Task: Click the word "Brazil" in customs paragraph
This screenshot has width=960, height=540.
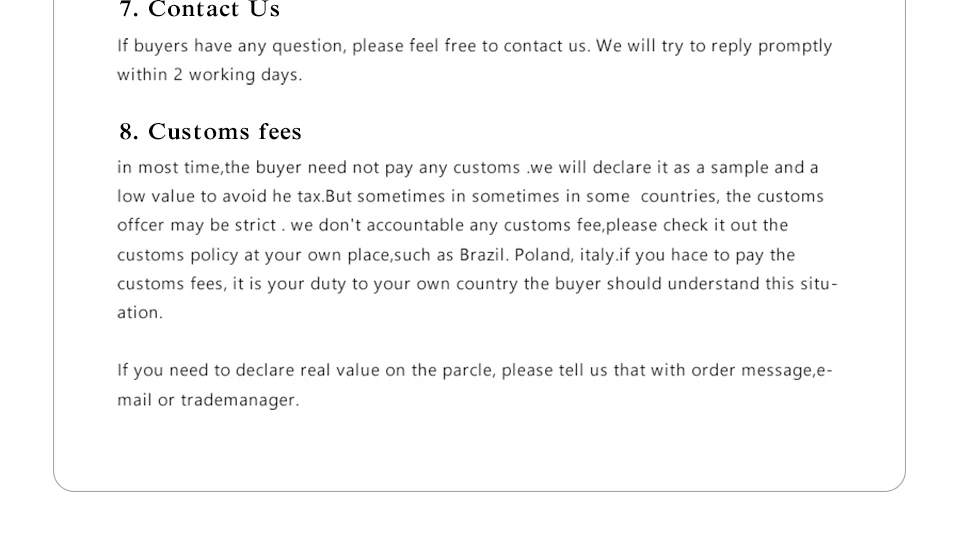Action: point(483,255)
